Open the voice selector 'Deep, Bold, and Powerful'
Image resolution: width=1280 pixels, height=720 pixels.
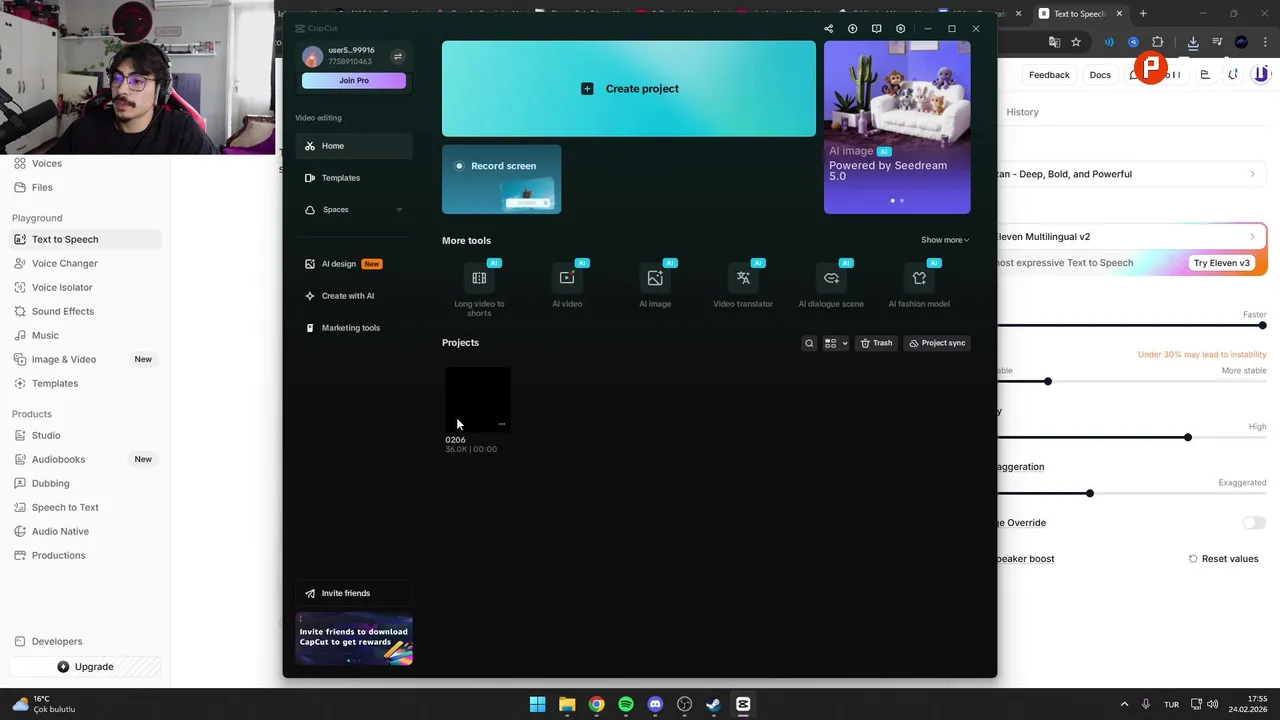pos(1131,174)
